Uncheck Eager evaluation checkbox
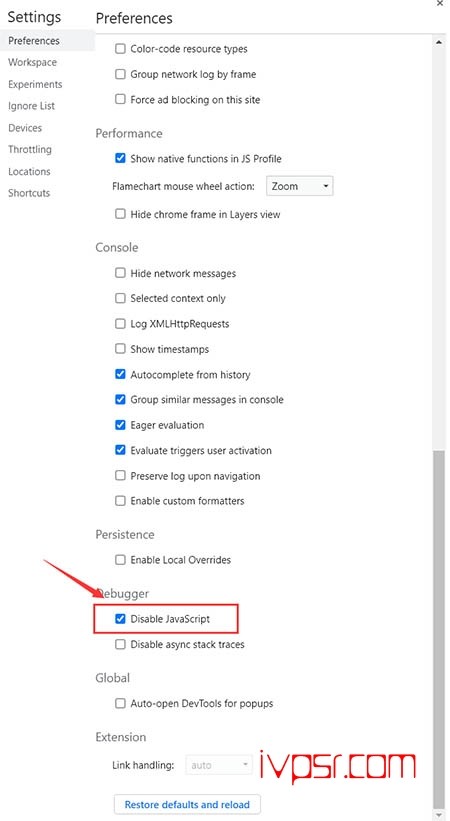 coord(120,425)
